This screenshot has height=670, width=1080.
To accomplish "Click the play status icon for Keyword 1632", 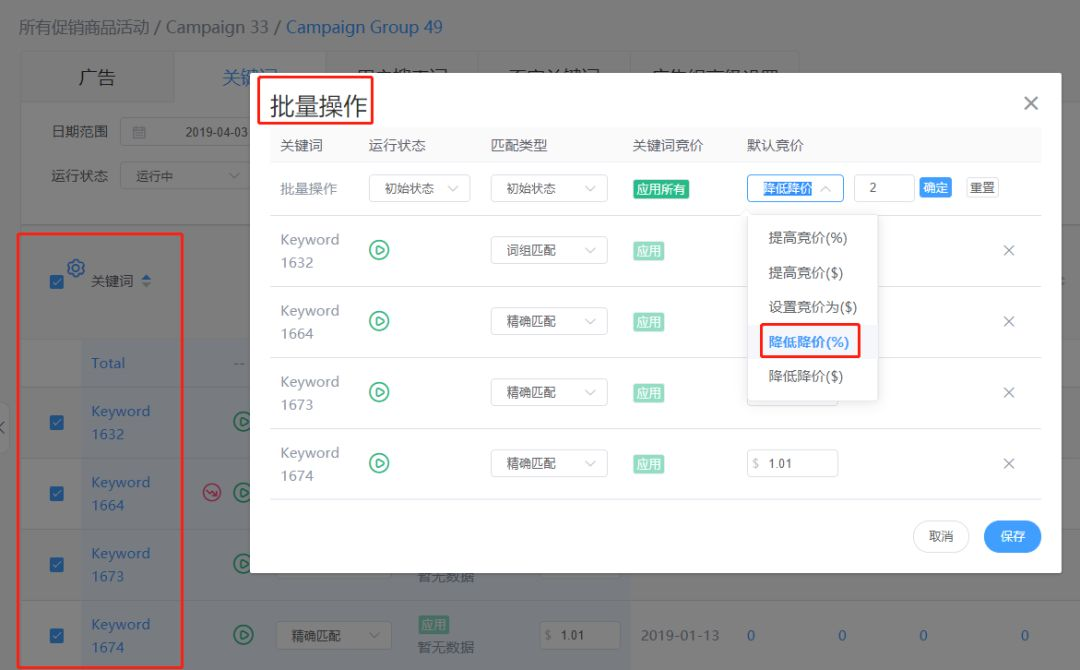I will click(379, 250).
